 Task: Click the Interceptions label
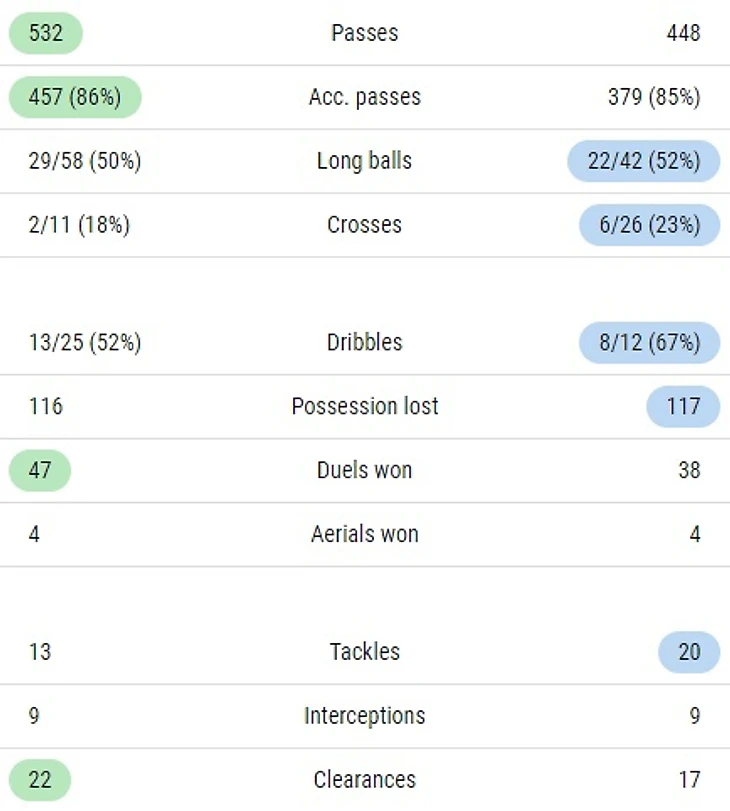364,716
